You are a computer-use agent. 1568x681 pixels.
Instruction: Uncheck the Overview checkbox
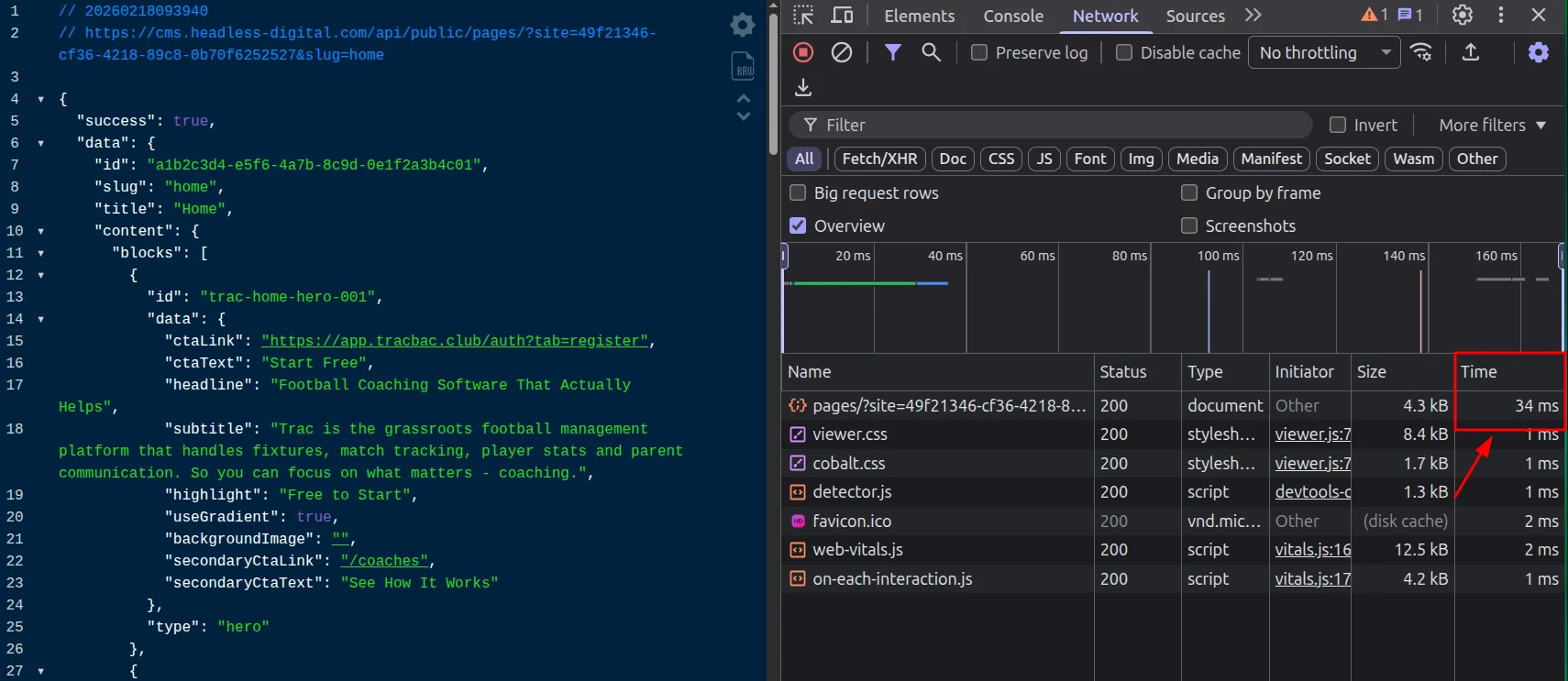click(798, 225)
